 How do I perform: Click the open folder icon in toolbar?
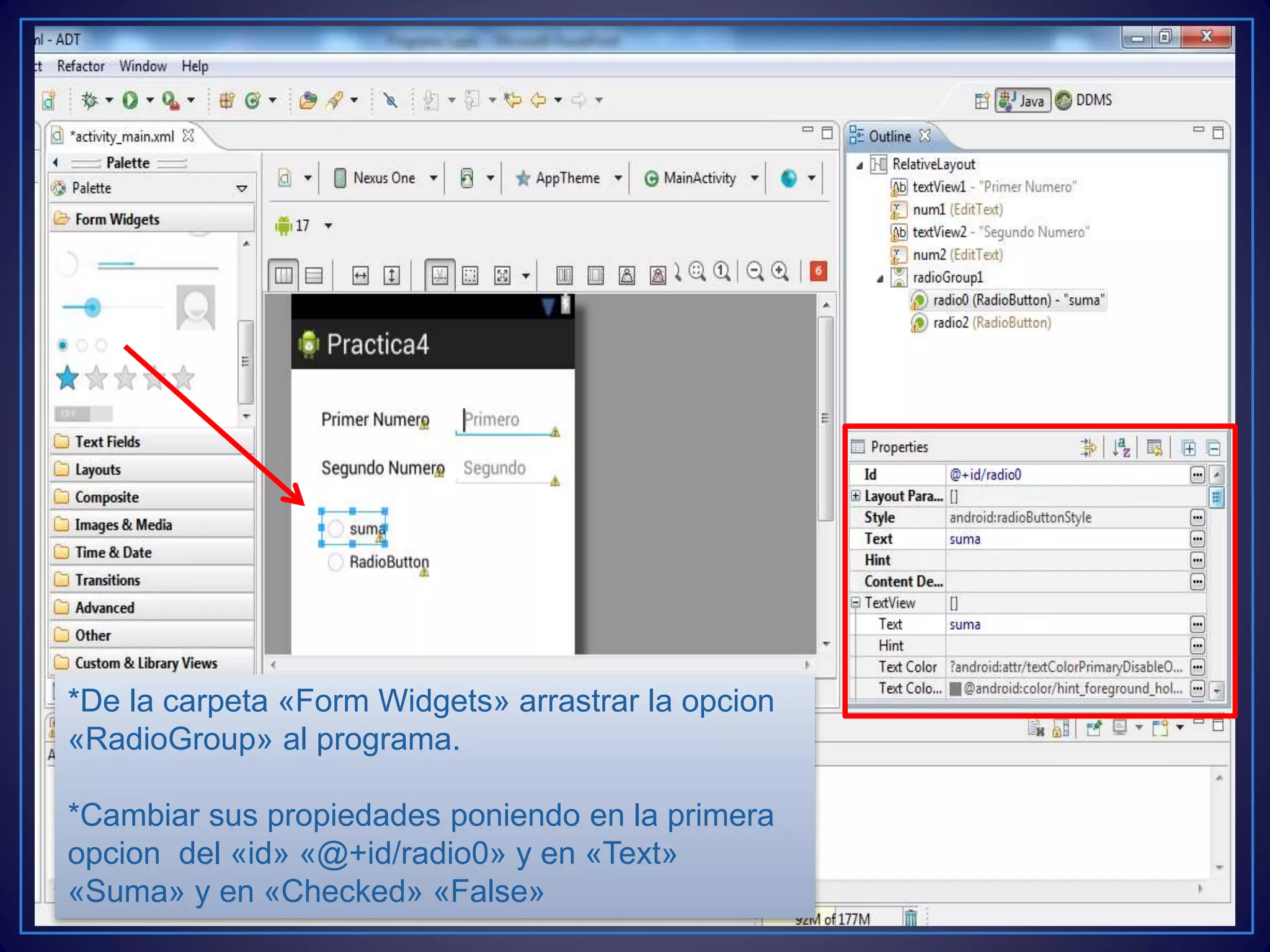[308, 100]
